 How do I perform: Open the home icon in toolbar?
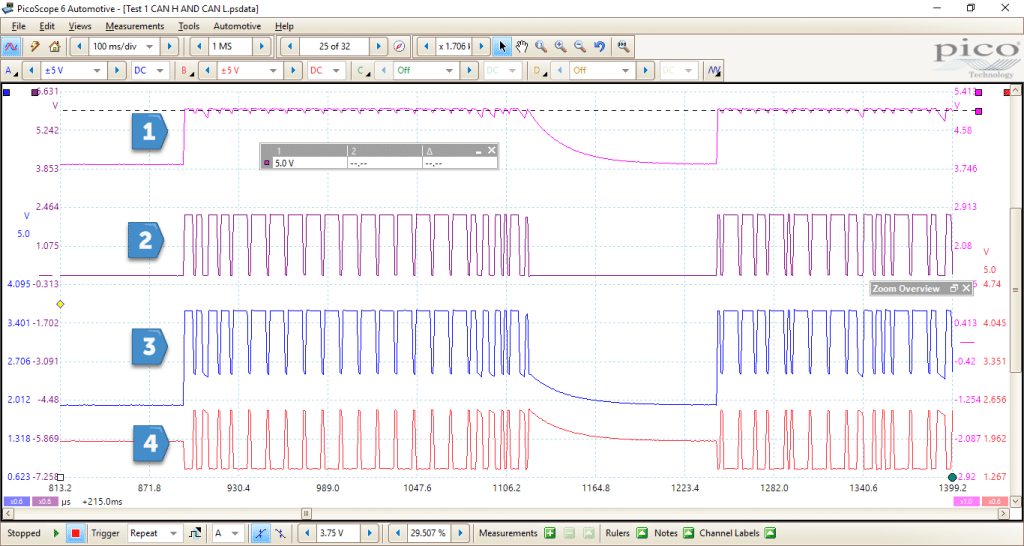point(54,46)
